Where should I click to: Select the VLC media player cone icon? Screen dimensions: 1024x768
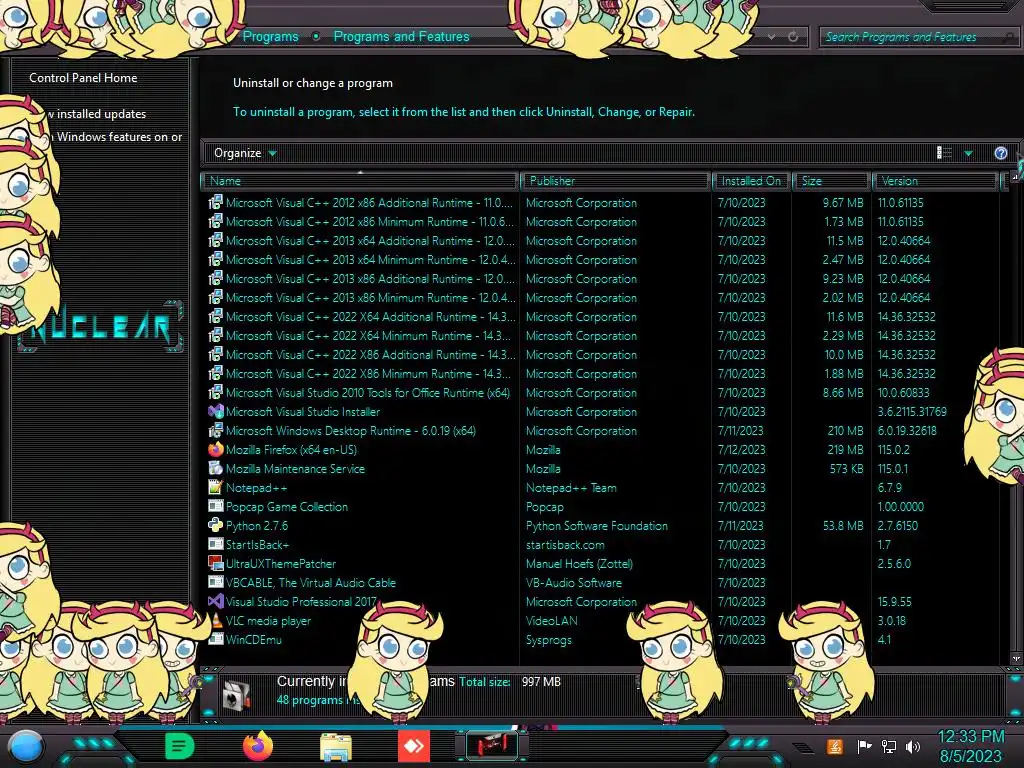point(216,620)
